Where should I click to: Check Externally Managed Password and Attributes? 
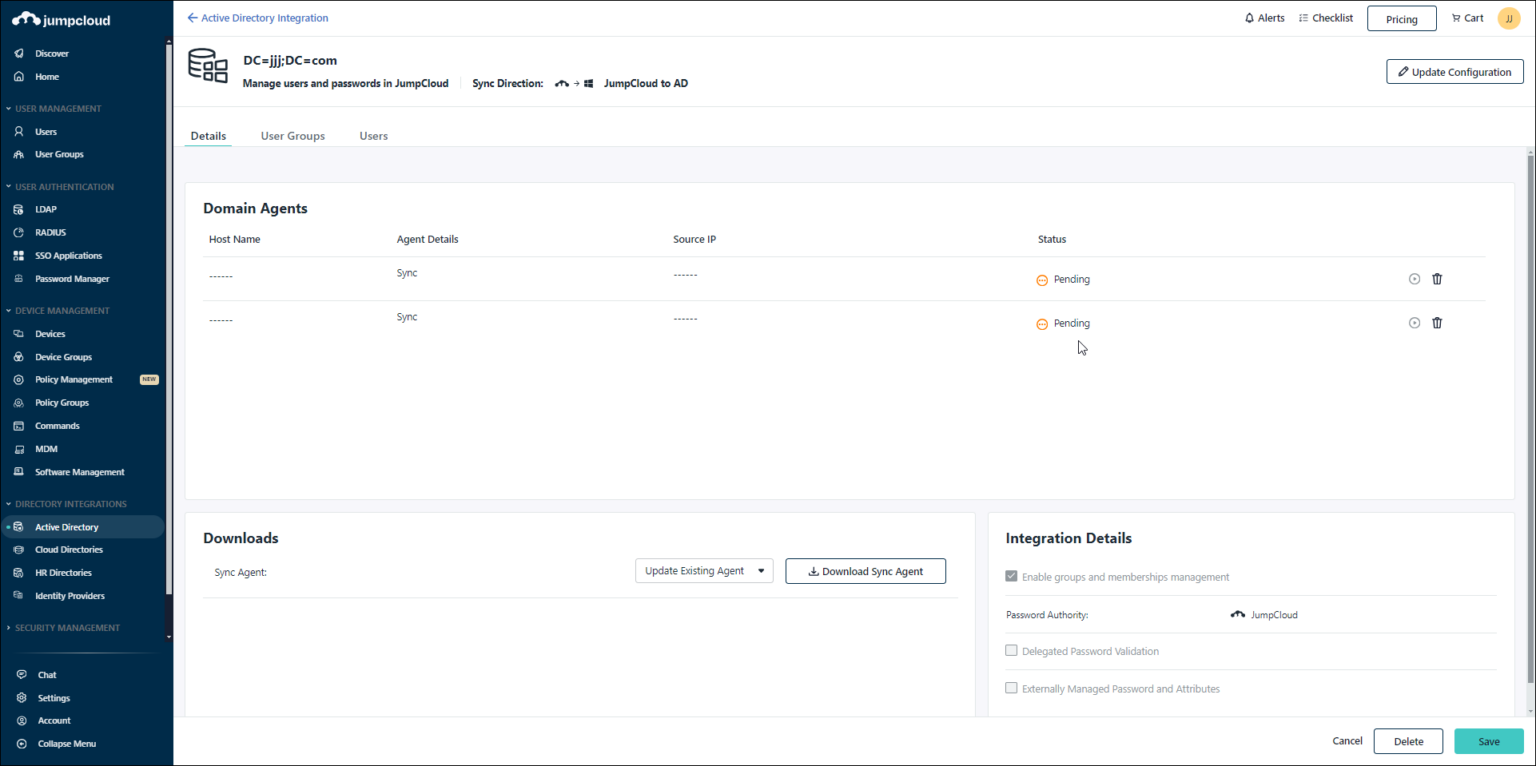pos(1011,687)
